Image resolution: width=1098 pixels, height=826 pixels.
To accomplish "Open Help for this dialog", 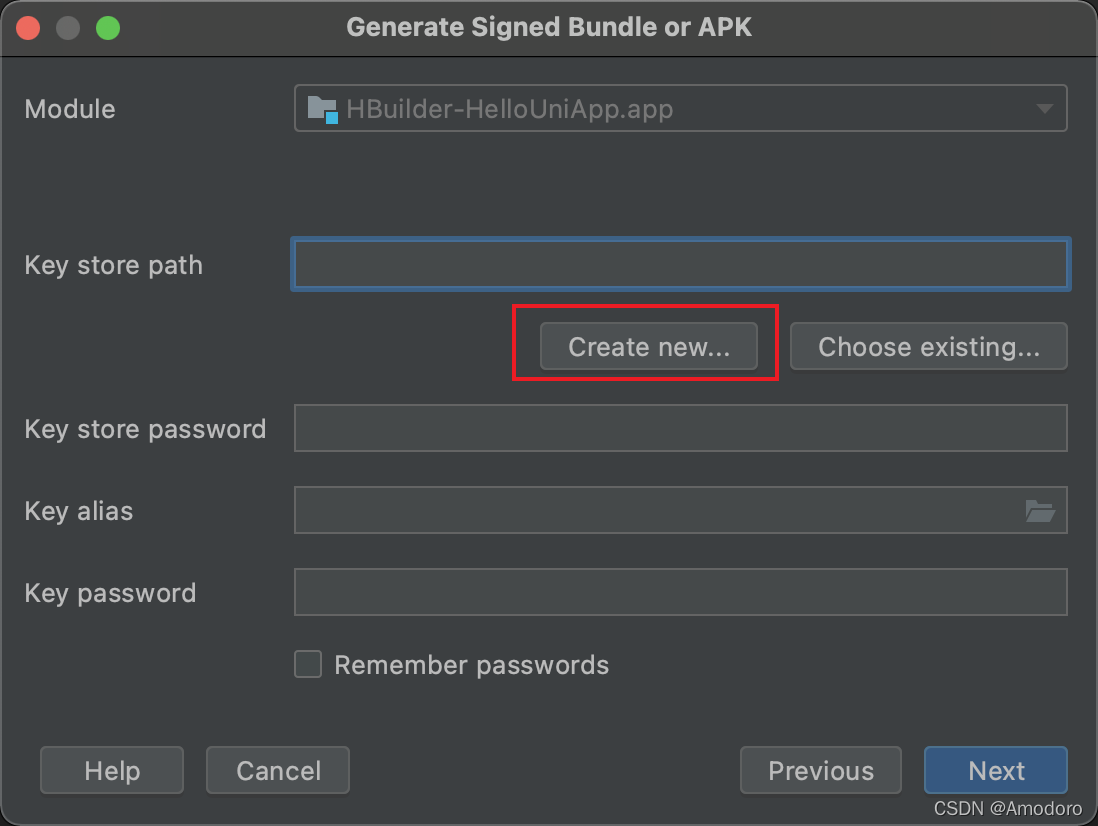I will (x=112, y=770).
